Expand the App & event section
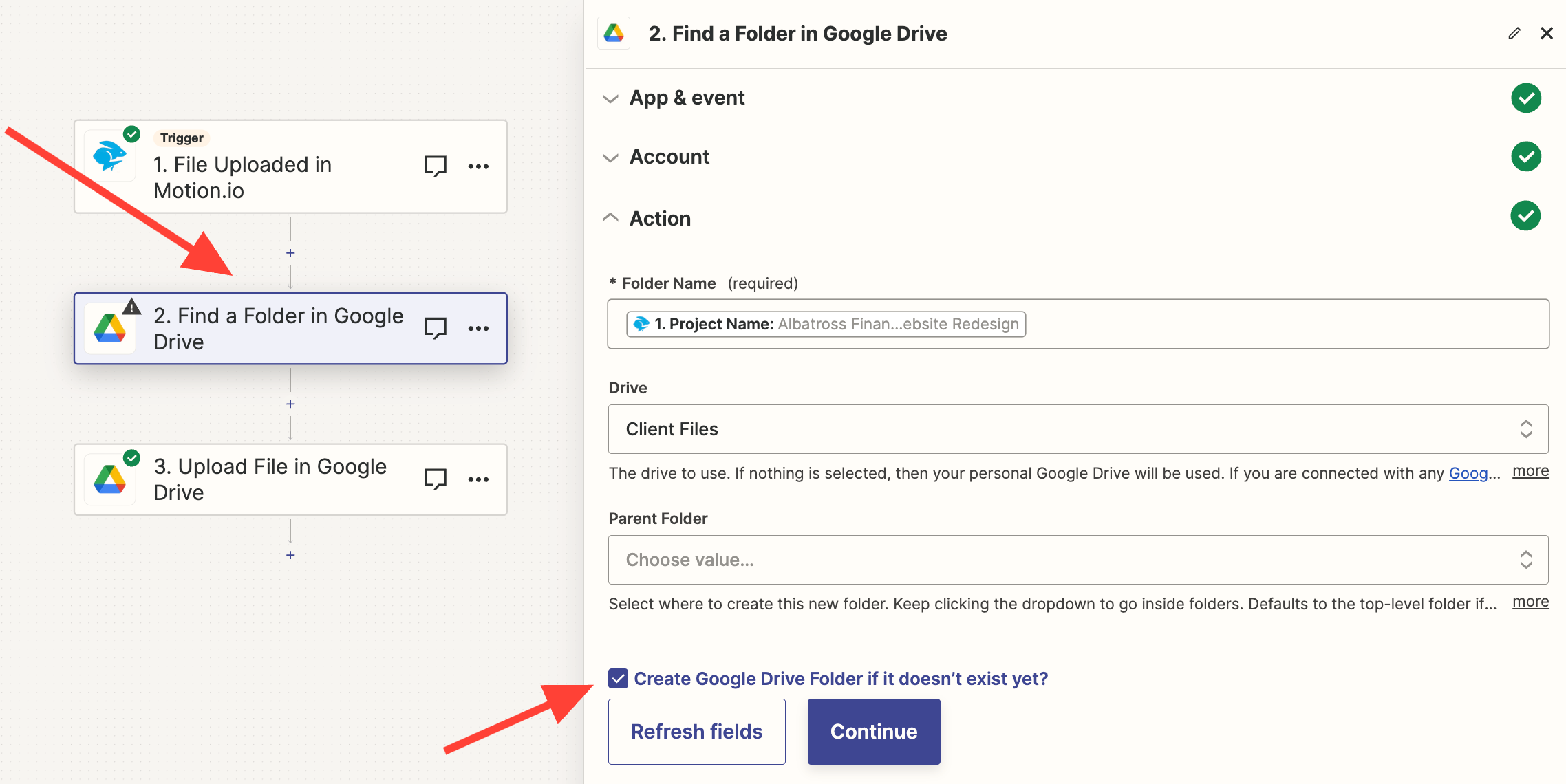Image resolution: width=1566 pixels, height=784 pixels. tap(687, 98)
